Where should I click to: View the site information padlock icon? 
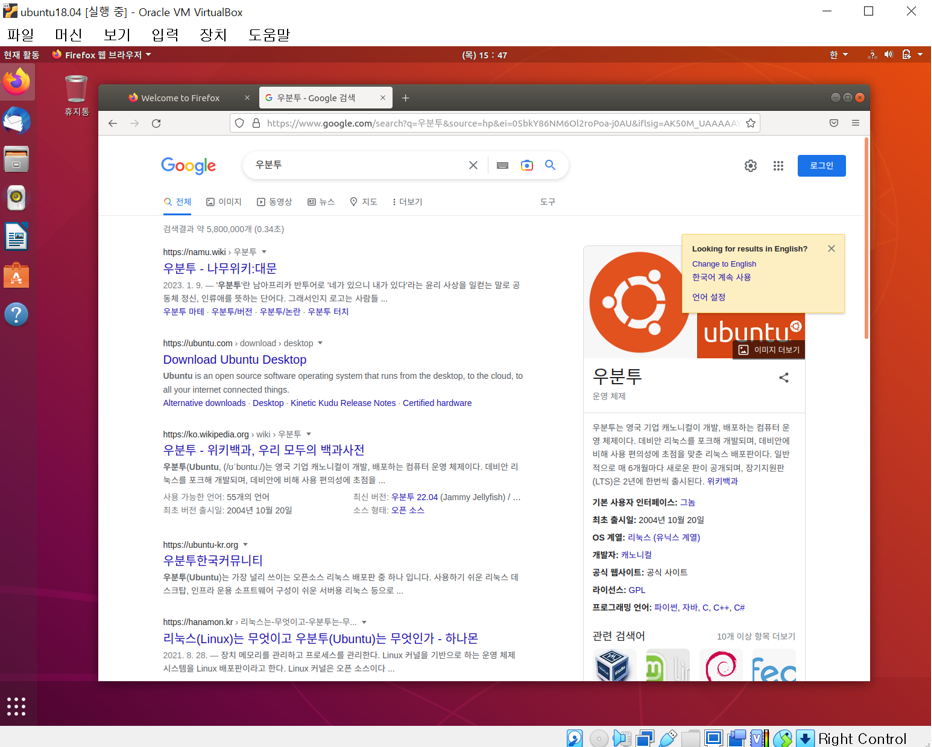click(256, 123)
